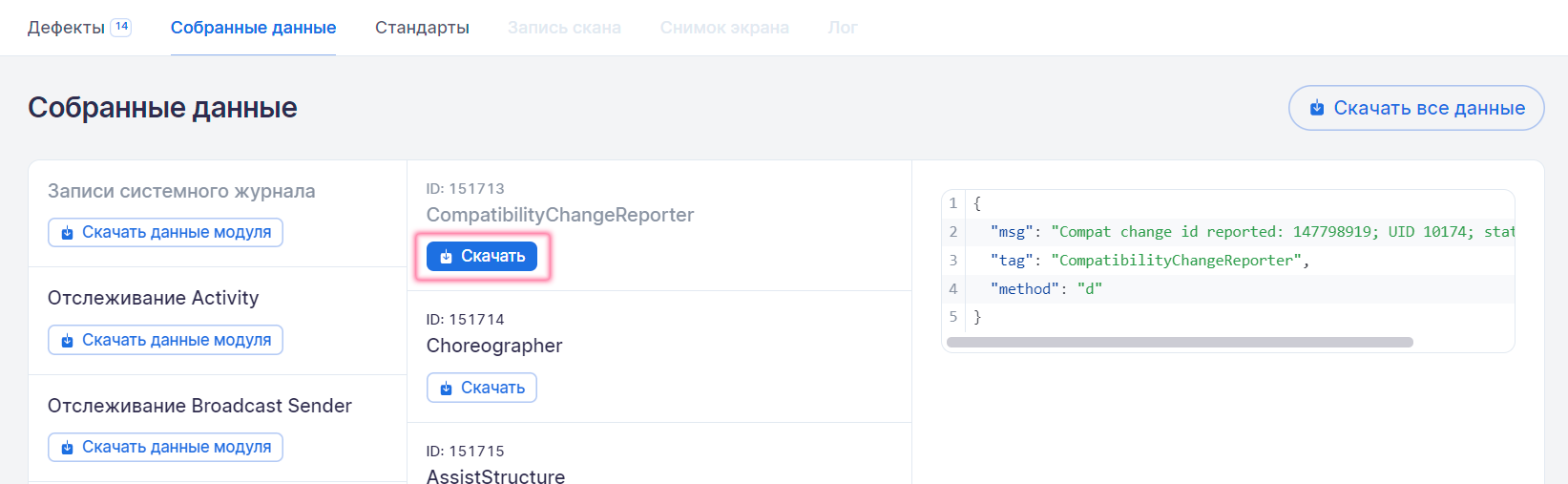Click the "msg" line in JSON viewer
Image resolution: width=1568 pixels, height=484 pixels.
[x=1241, y=232]
